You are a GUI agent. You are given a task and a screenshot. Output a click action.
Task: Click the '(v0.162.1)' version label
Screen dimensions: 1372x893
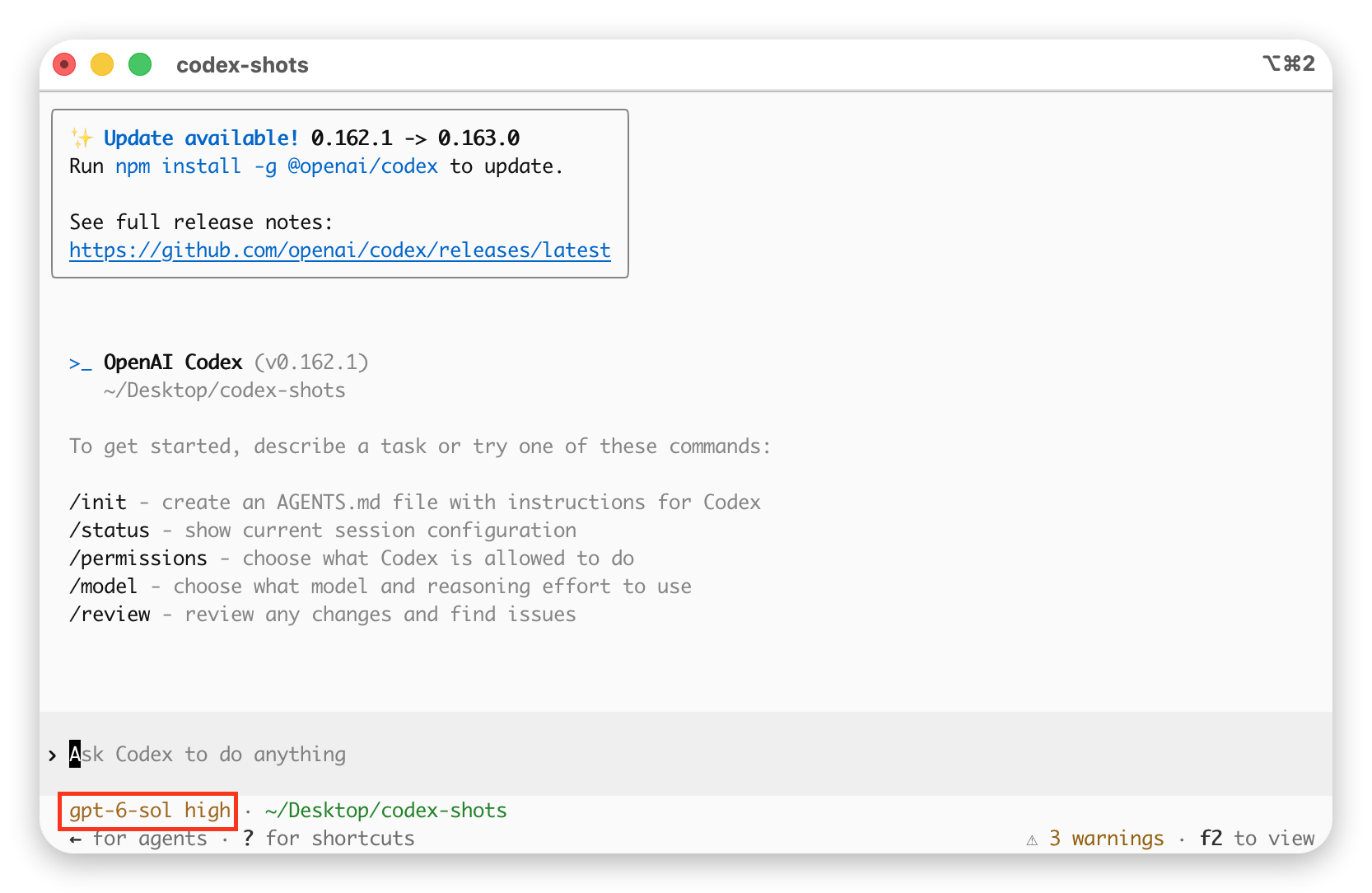(311, 362)
